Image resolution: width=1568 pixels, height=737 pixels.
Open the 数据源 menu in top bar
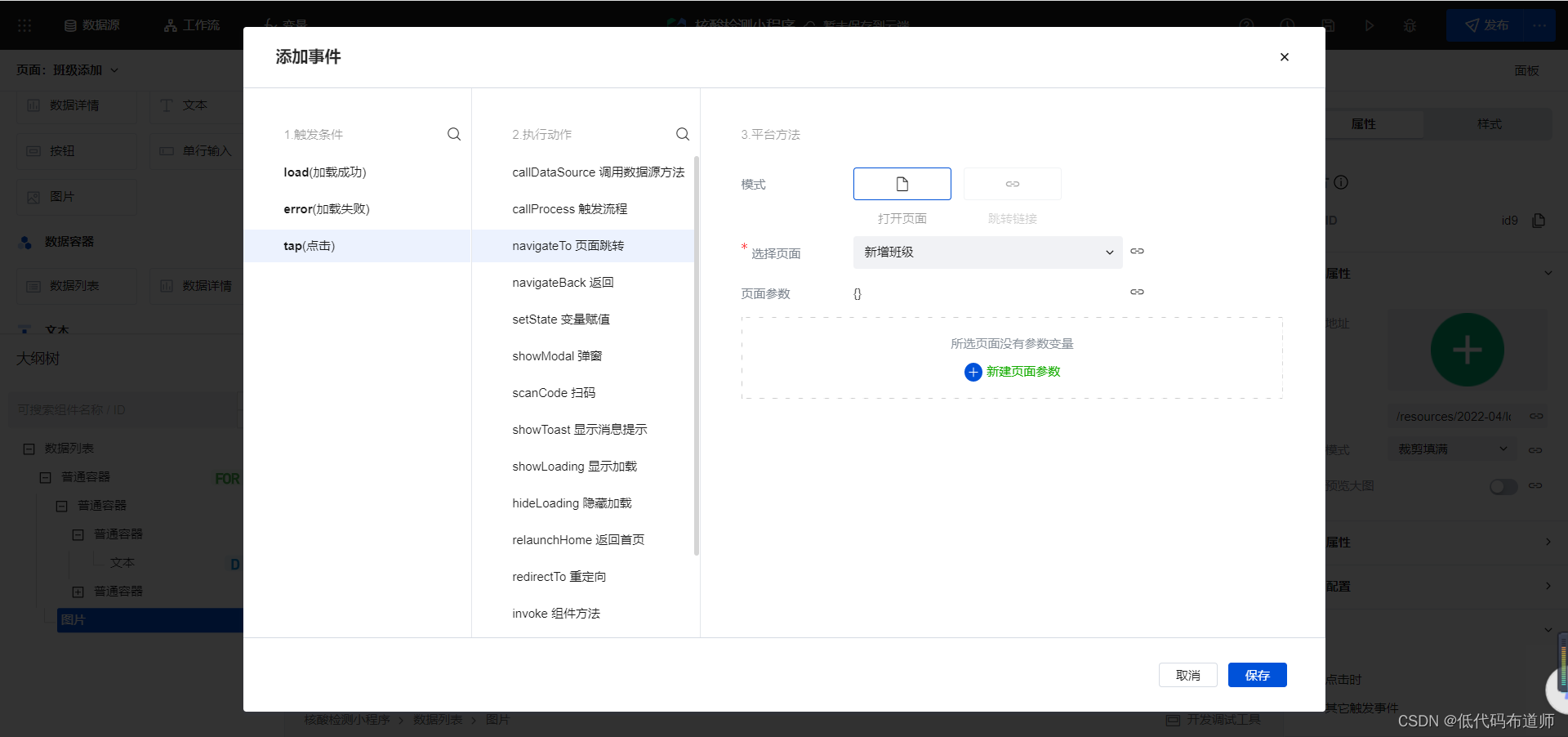(x=92, y=25)
